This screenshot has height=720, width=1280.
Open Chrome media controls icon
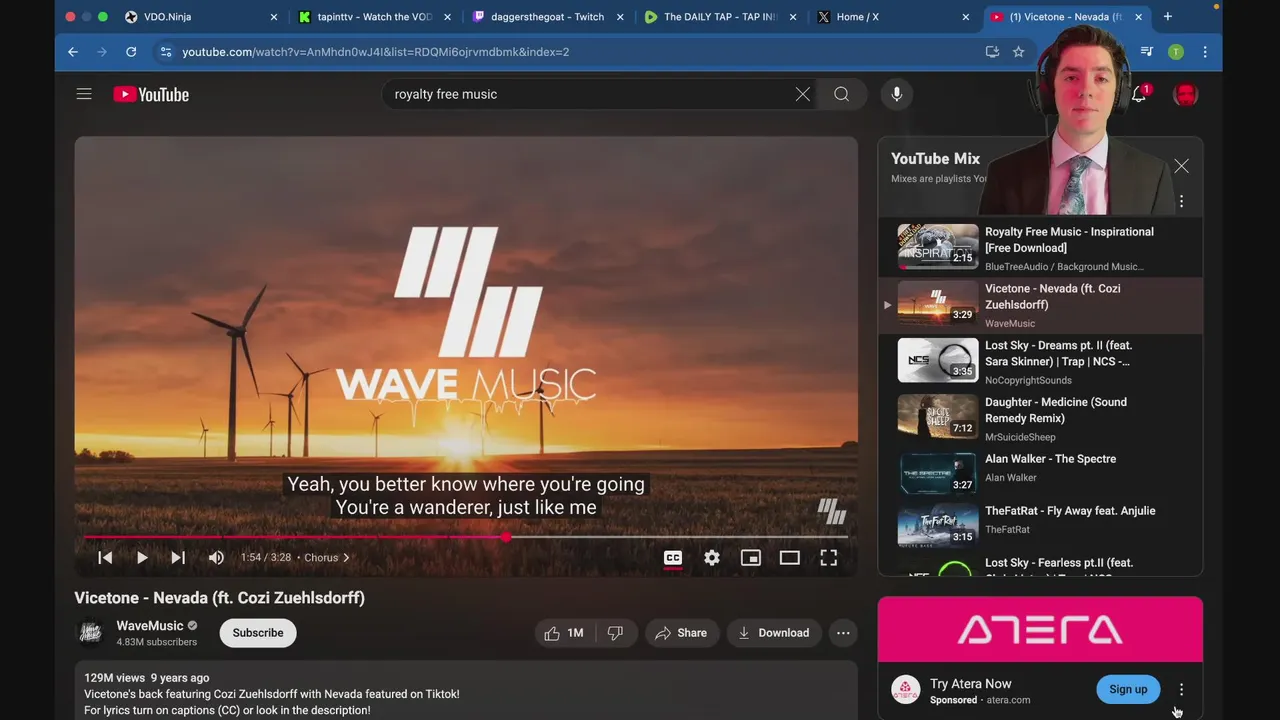1147,52
